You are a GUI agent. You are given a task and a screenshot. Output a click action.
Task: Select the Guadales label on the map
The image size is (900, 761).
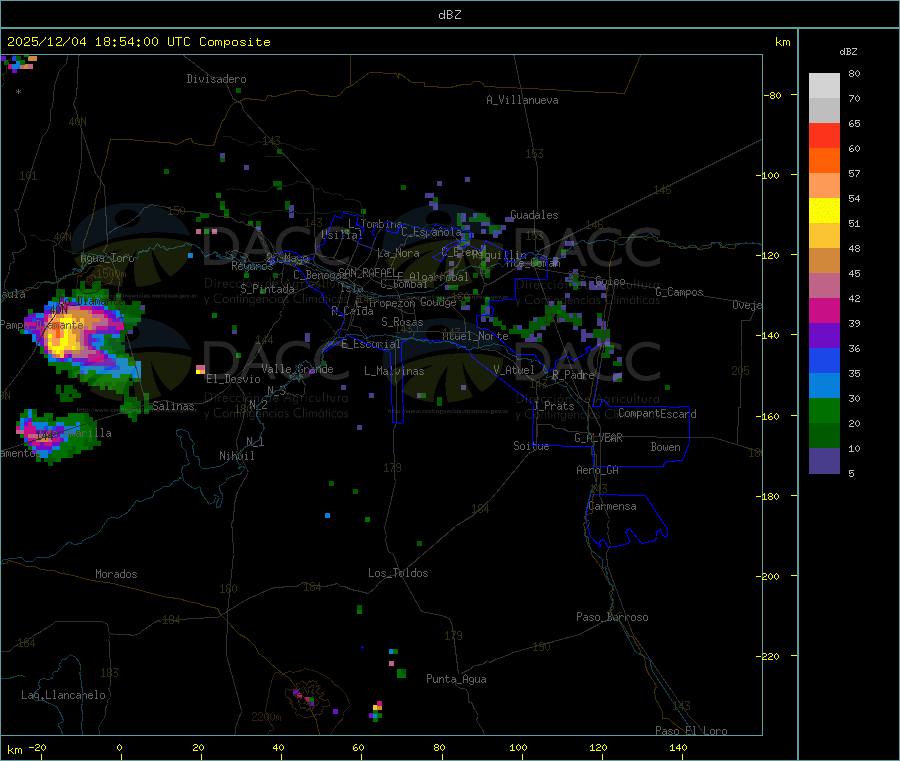[534, 215]
